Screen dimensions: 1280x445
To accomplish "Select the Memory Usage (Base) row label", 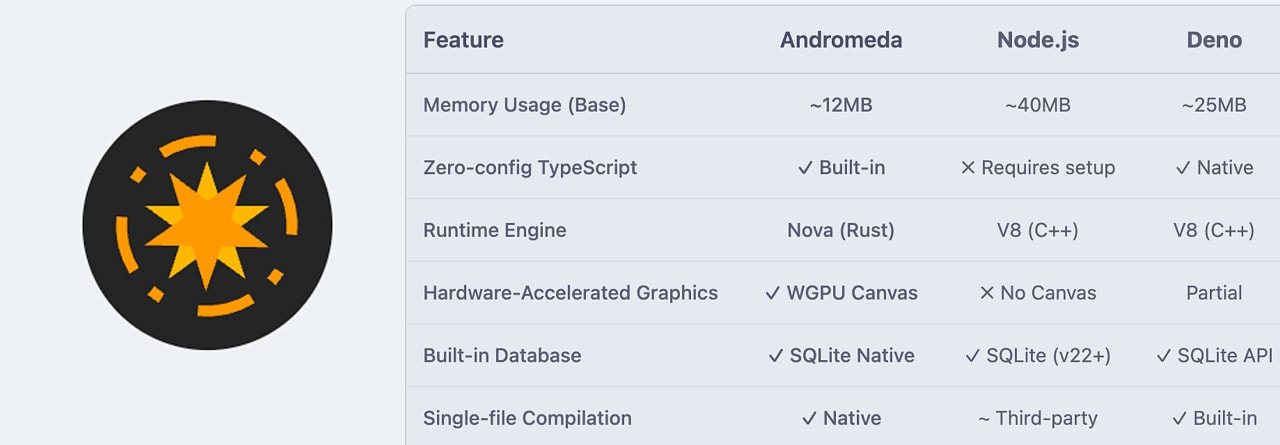I will pyautogui.click(x=524, y=105).
